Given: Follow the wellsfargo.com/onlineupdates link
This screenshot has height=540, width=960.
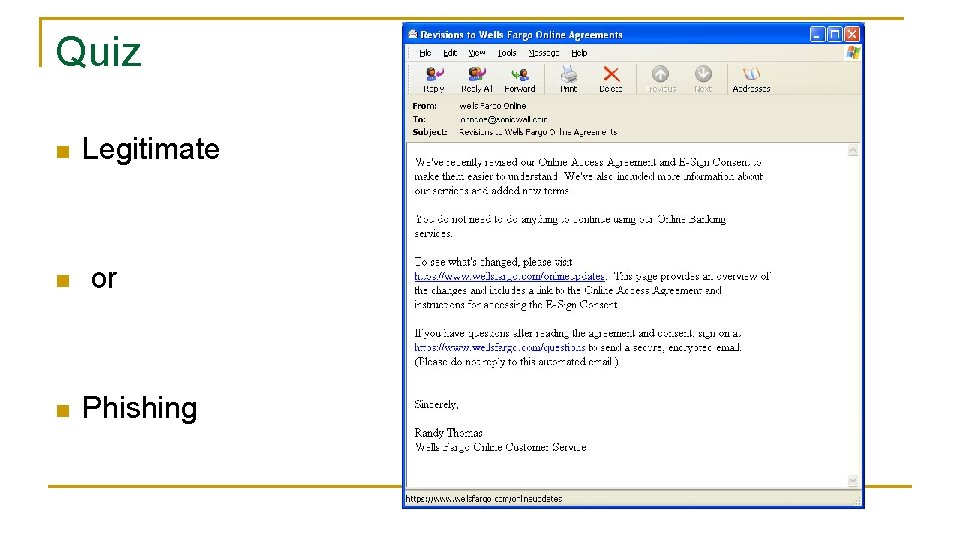Looking at the screenshot, I should pos(509,276).
